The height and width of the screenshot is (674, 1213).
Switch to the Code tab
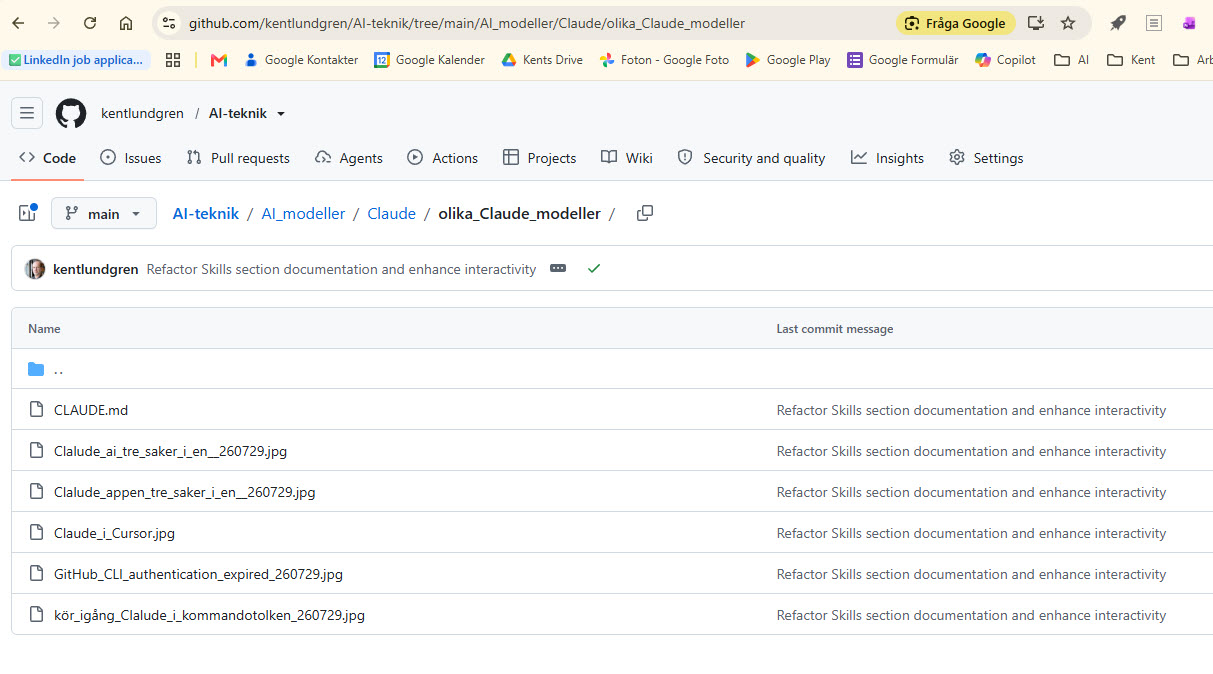point(47,158)
